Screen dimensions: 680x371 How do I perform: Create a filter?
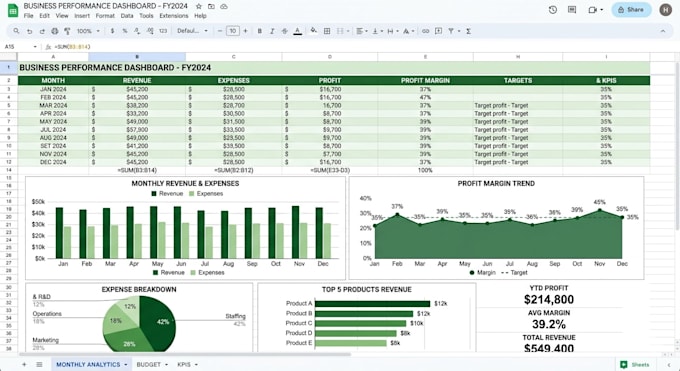pos(451,31)
